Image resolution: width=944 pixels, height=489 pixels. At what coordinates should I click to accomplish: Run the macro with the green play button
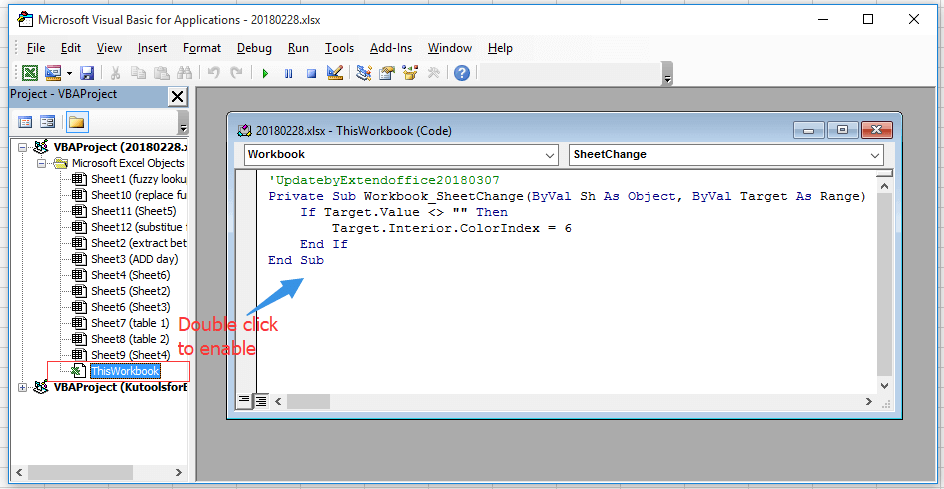click(265, 73)
